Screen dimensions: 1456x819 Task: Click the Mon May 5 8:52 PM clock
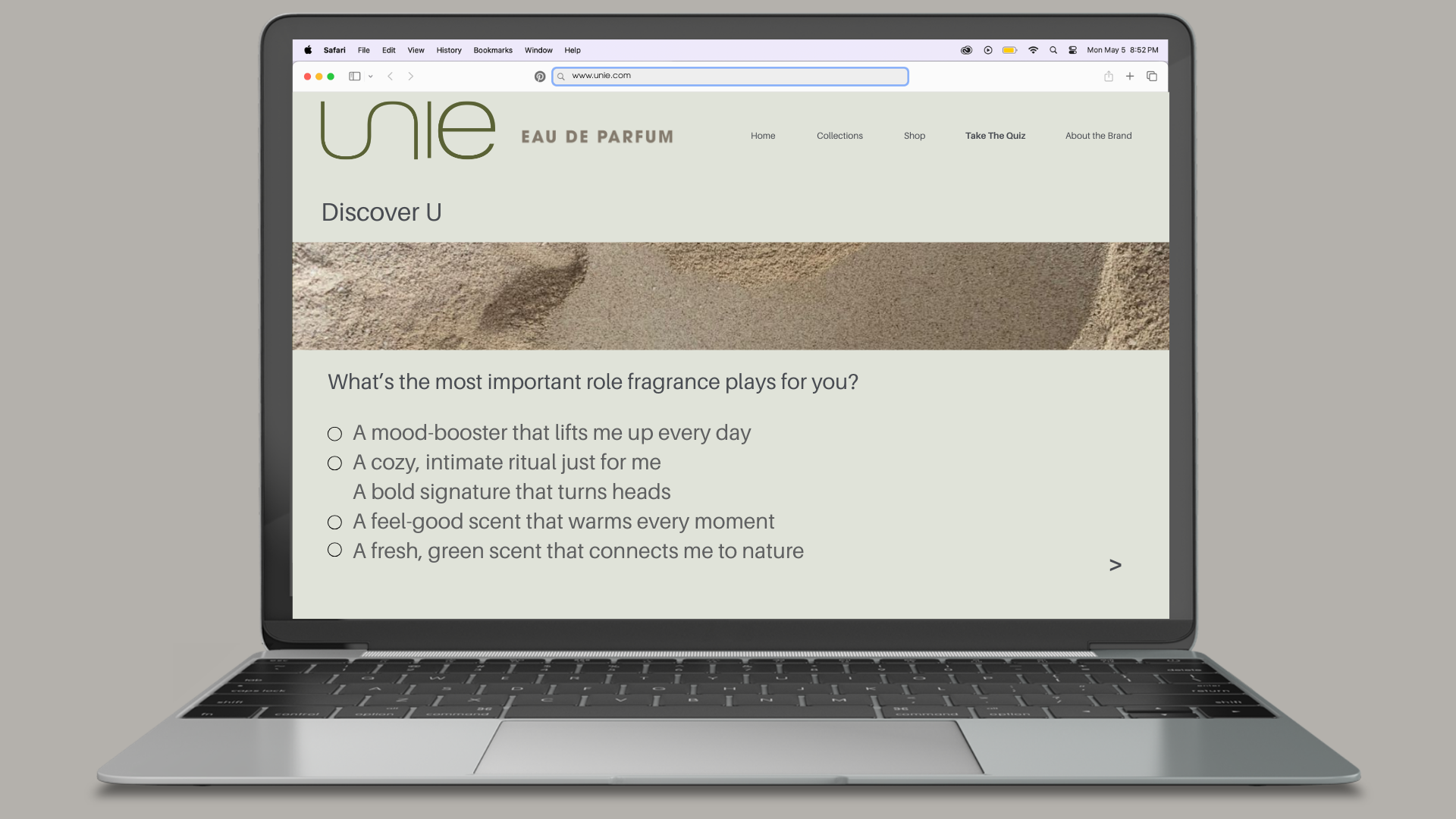1122,50
